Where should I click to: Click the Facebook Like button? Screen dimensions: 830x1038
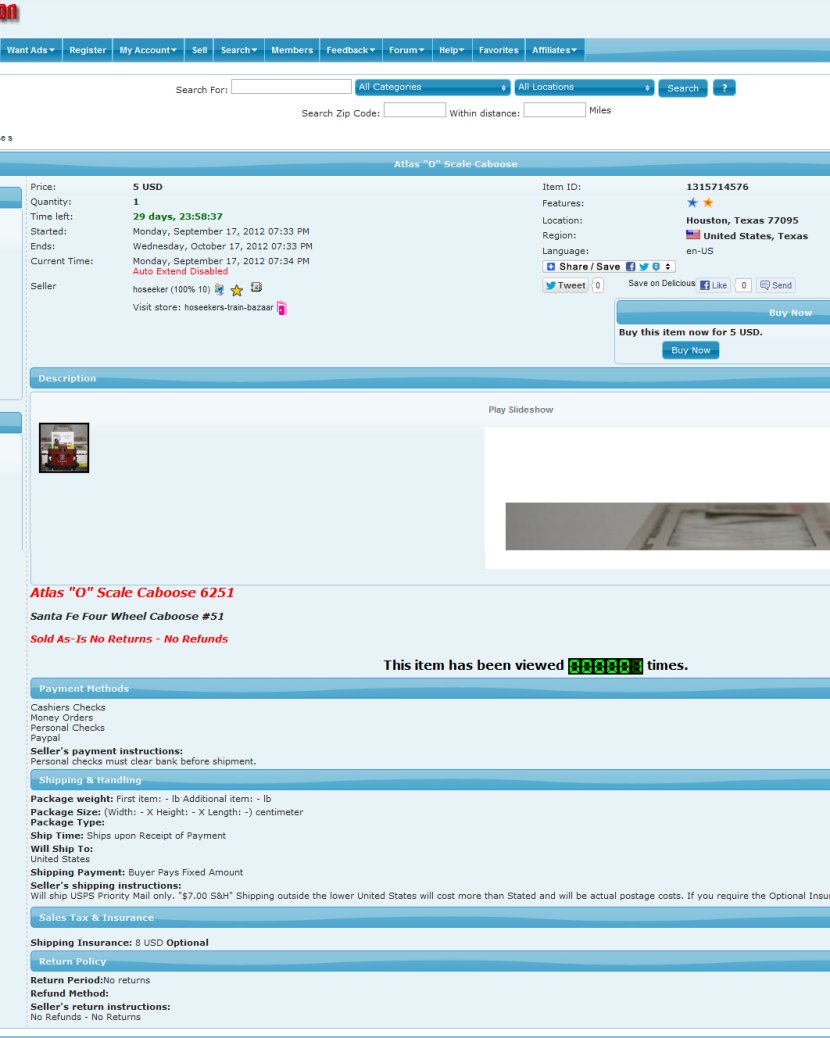coord(714,285)
